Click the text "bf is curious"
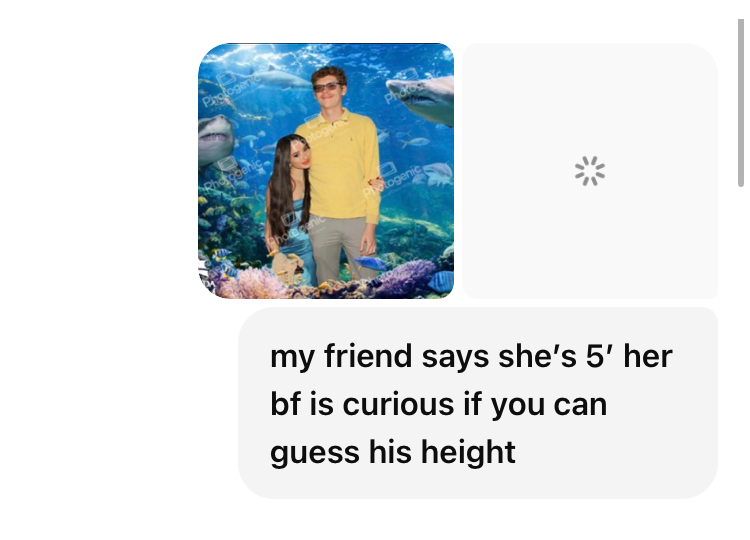Viewport: 750px width, 540px height. click(362, 404)
